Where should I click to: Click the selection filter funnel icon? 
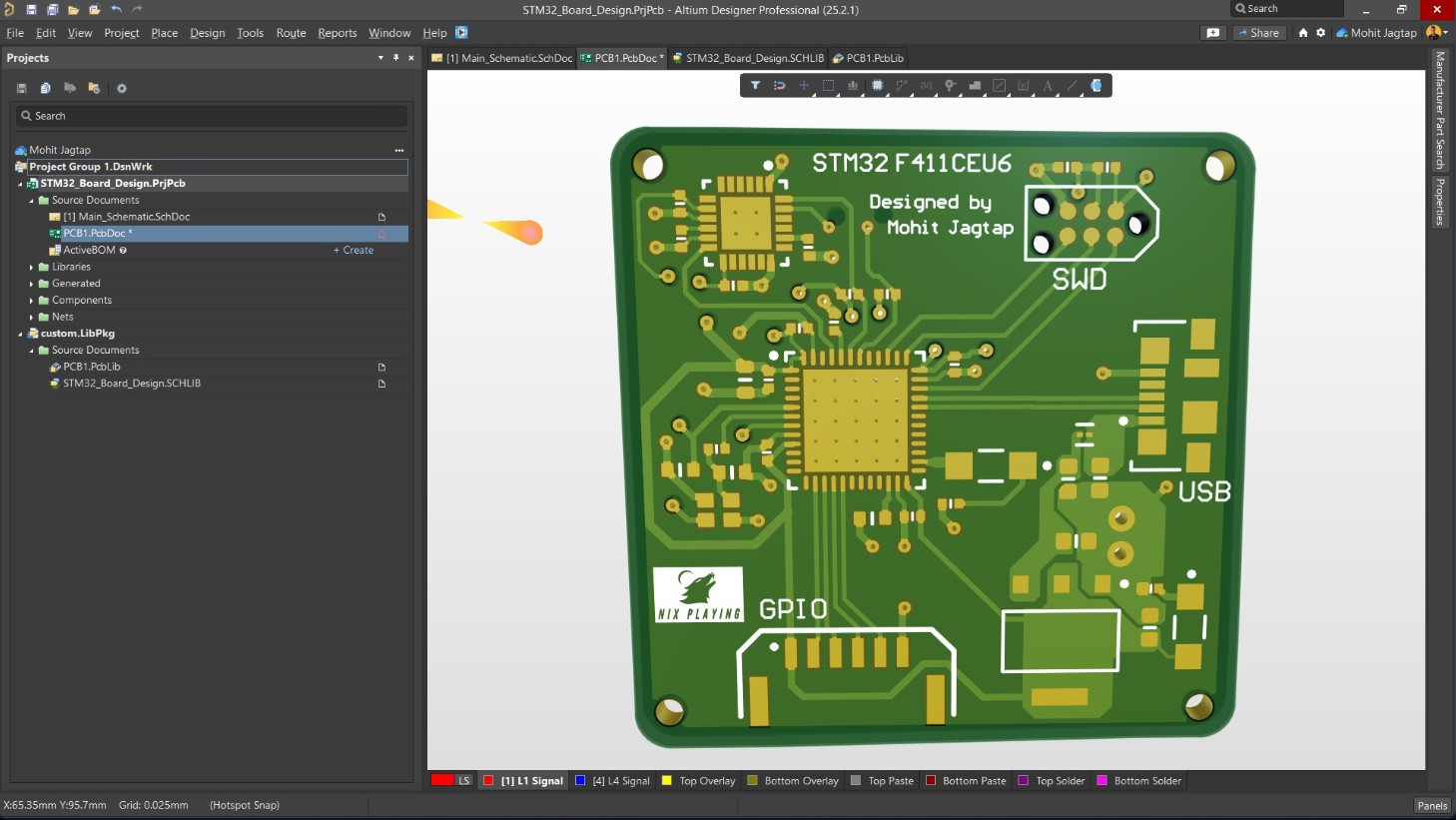tap(755, 86)
